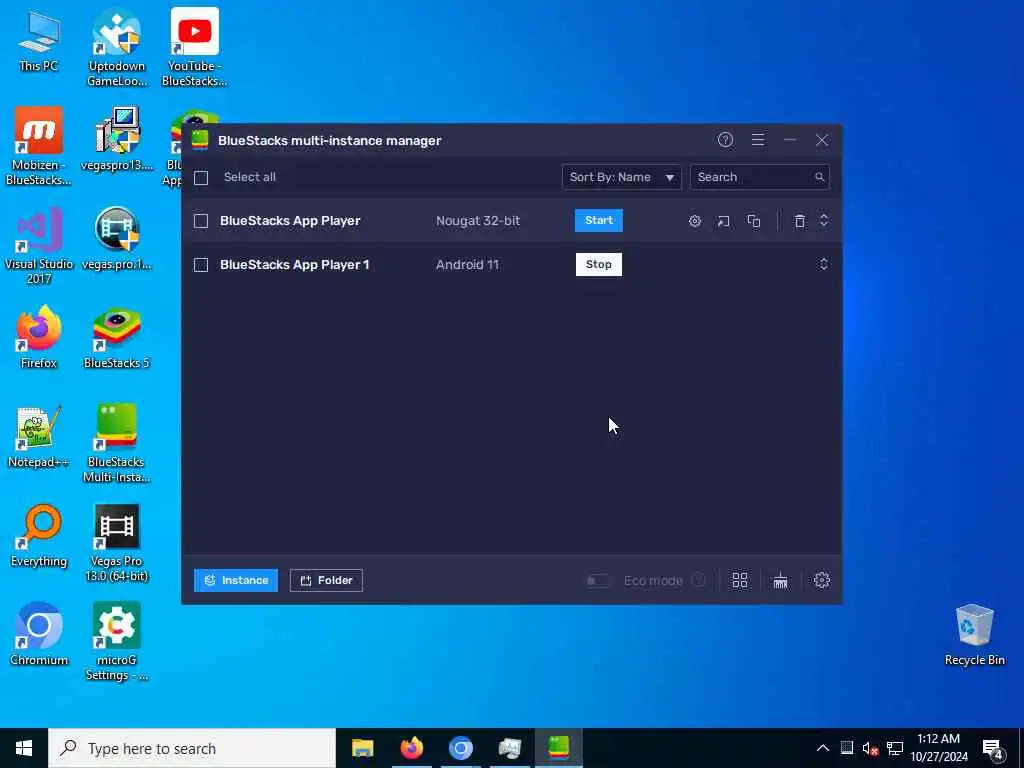
Task: Click the disk cleanup broom icon
Action: pos(780,580)
